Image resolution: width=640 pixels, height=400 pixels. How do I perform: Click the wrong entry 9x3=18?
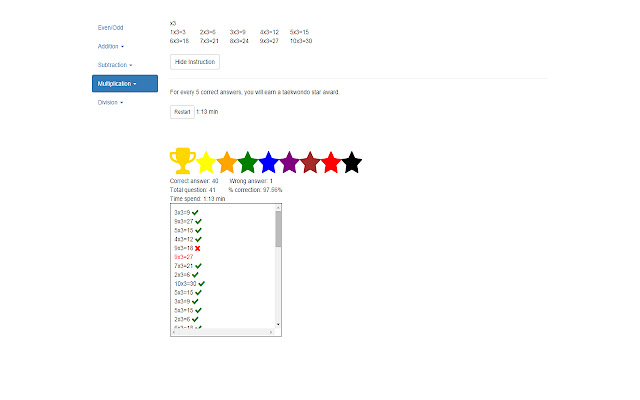pyautogui.click(x=184, y=248)
